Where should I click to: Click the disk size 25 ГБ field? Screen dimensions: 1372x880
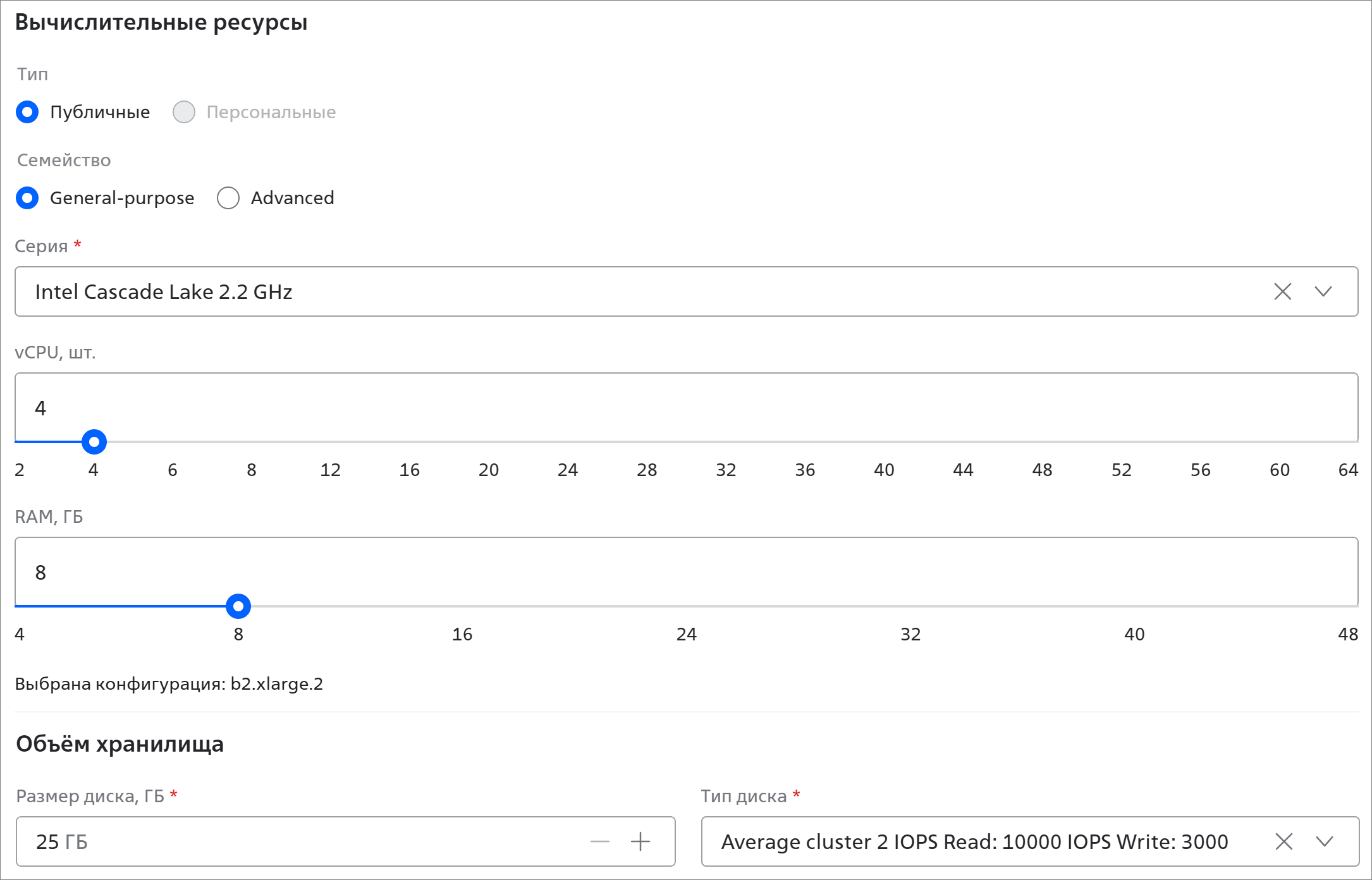345,841
